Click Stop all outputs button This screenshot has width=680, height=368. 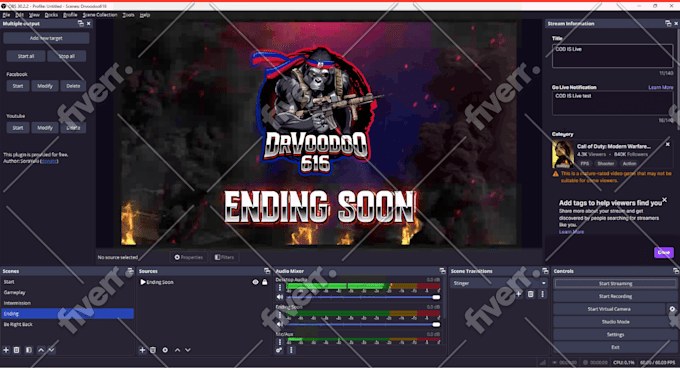click(66, 56)
